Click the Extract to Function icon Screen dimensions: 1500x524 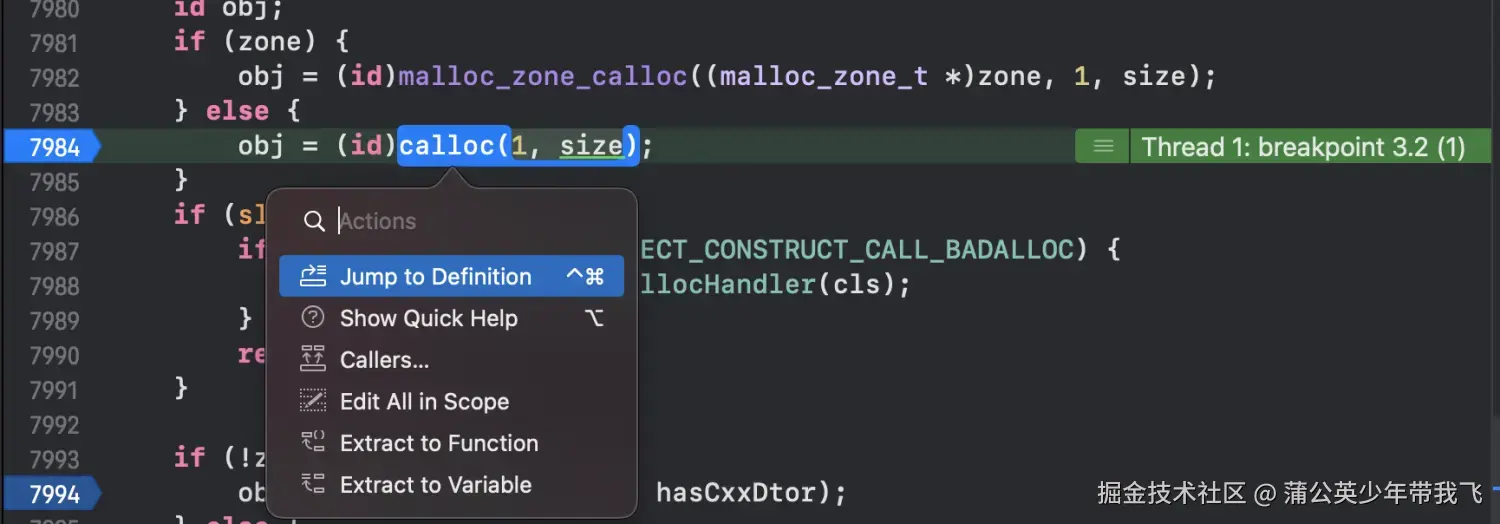[313, 443]
